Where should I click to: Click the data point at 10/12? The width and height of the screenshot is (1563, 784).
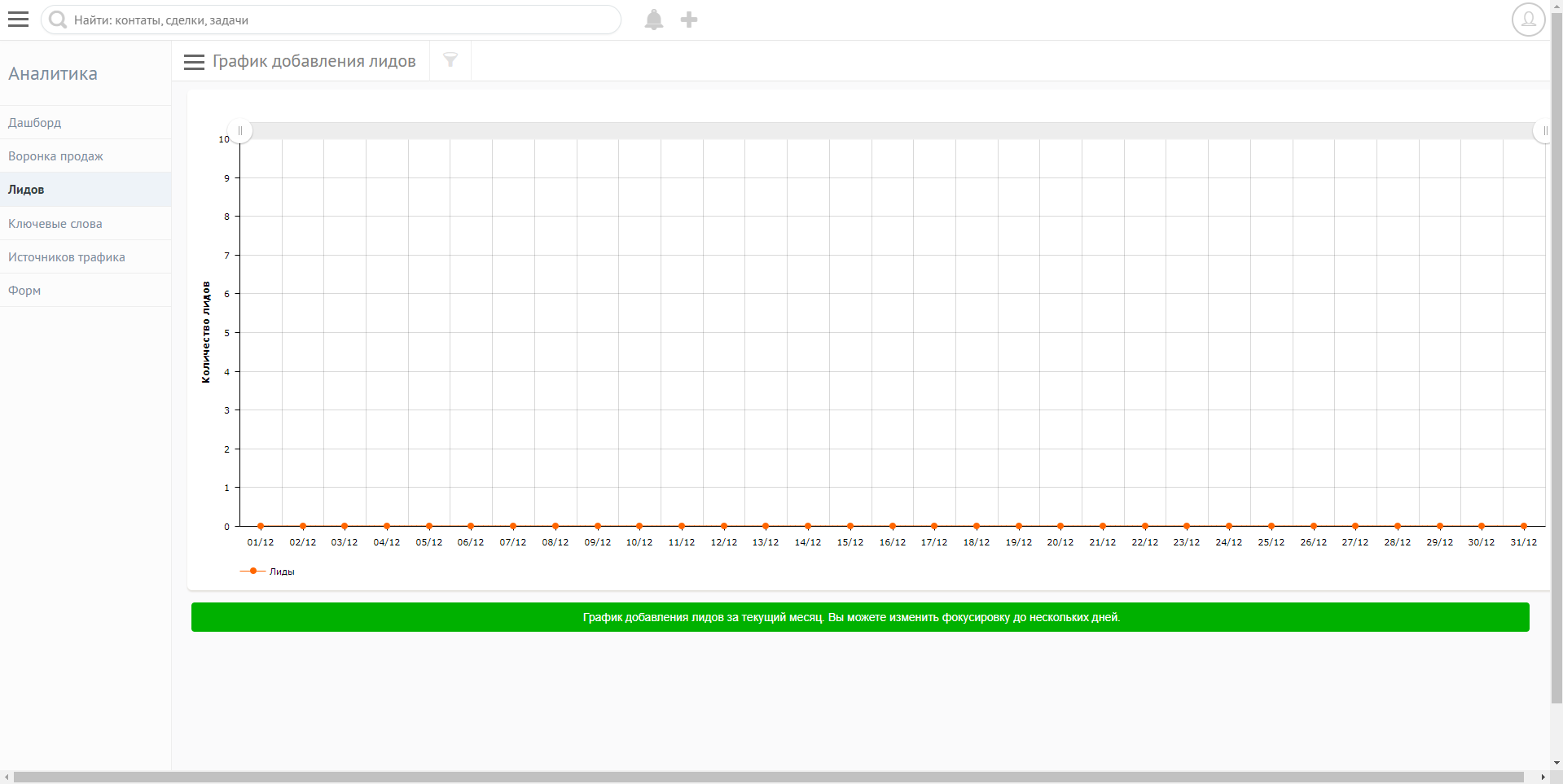[x=639, y=526]
